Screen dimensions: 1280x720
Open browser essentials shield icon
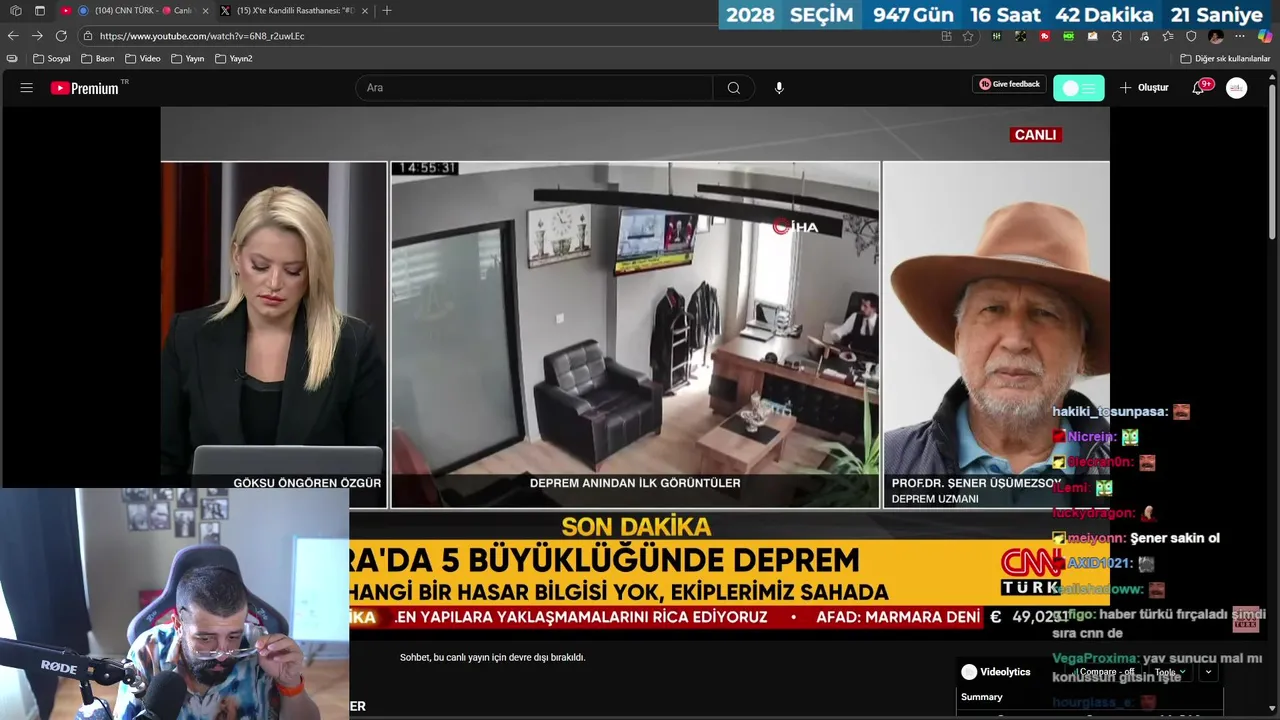click(x=1190, y=36)
